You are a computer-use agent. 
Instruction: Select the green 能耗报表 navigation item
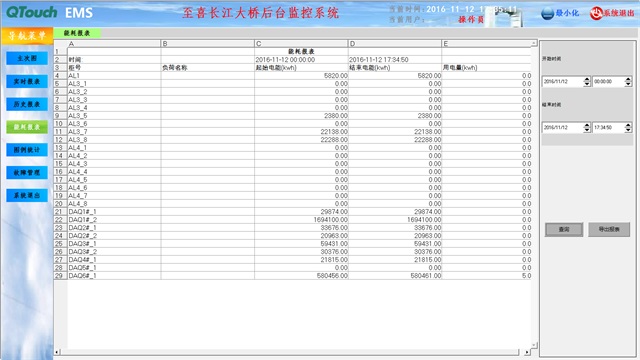(x=27, y=127)
